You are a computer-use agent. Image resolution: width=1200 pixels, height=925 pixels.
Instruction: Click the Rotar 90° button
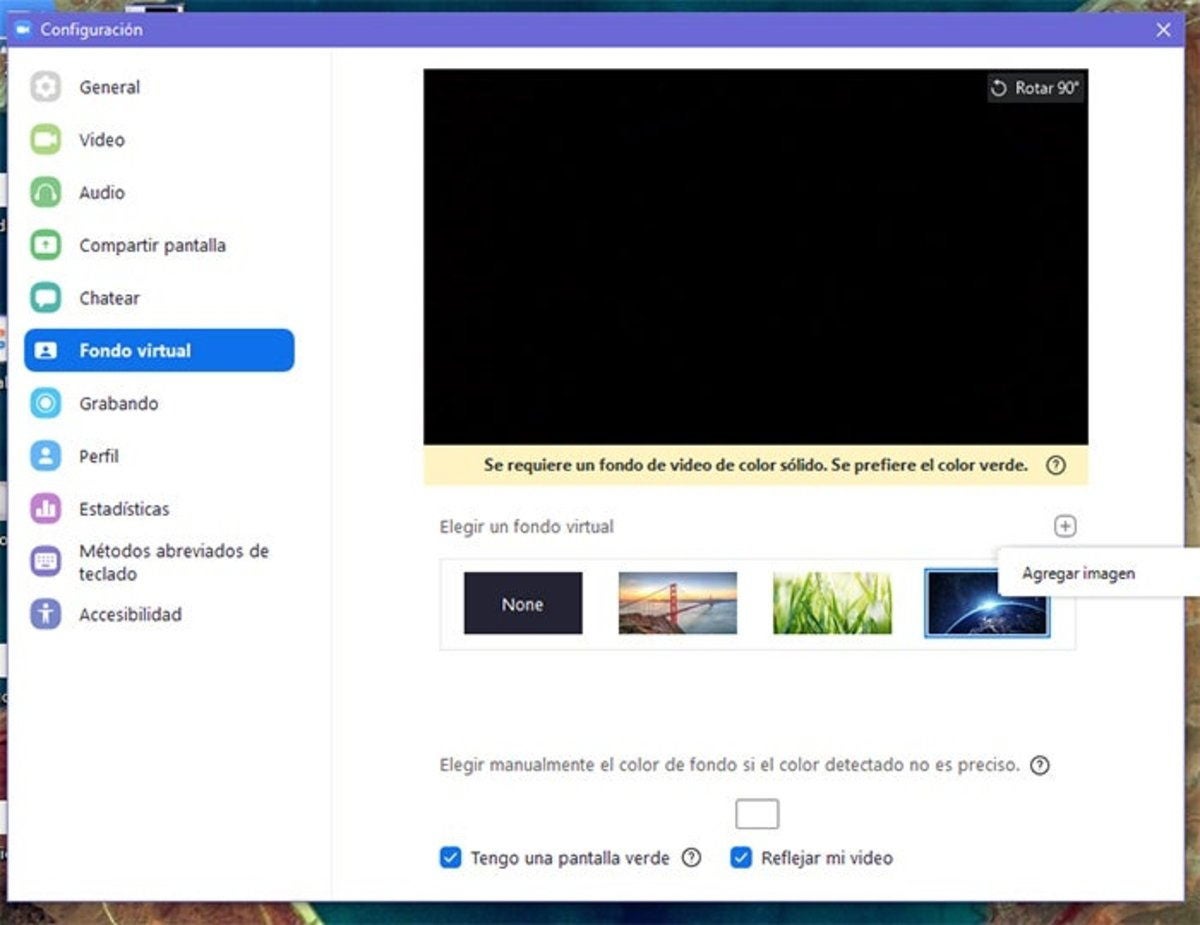coord(1035,88)
